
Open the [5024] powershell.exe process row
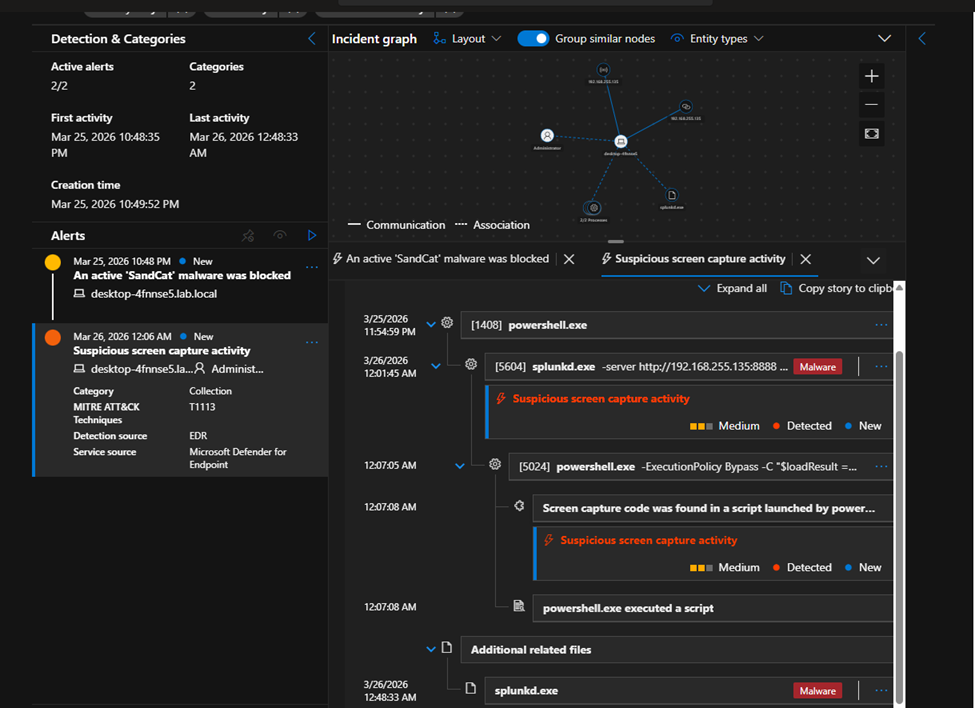(x=701, y=467)
